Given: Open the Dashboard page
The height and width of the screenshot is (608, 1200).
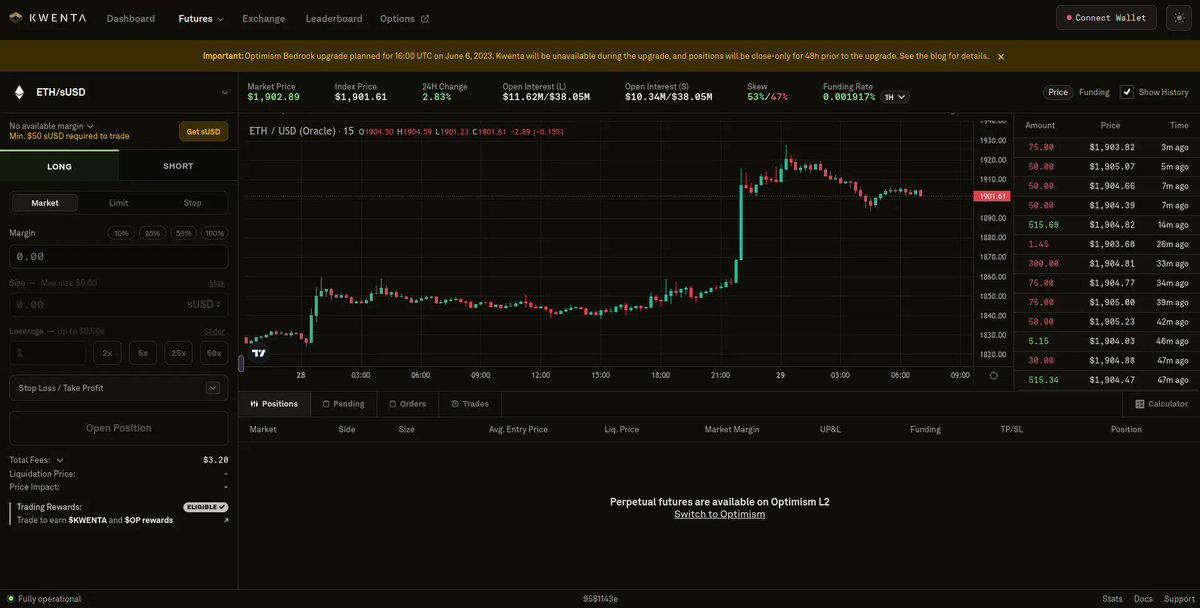Looking at the screenshot, I should coord(131,19).
